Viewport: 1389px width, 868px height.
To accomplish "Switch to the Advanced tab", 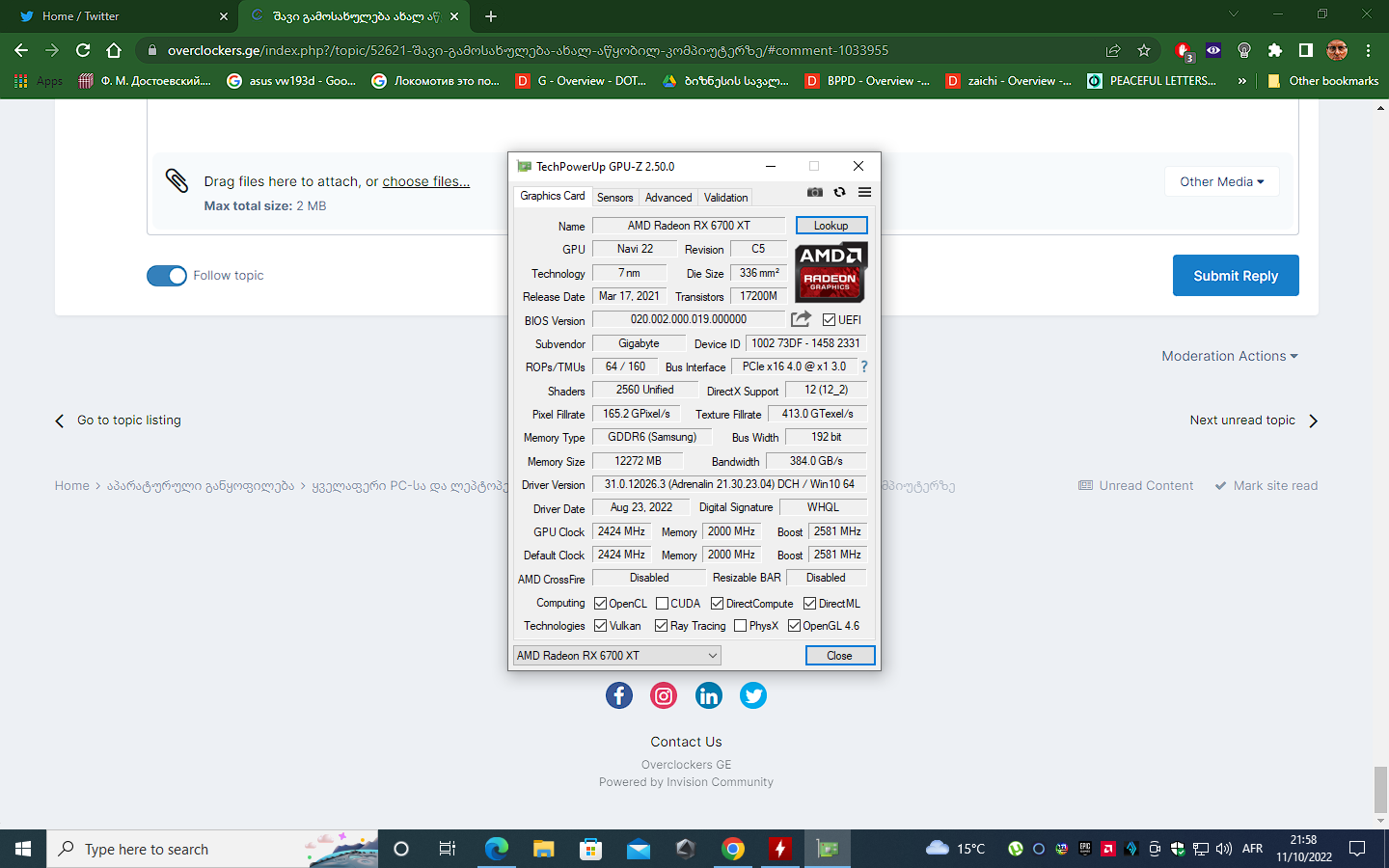I will [668, 198].
